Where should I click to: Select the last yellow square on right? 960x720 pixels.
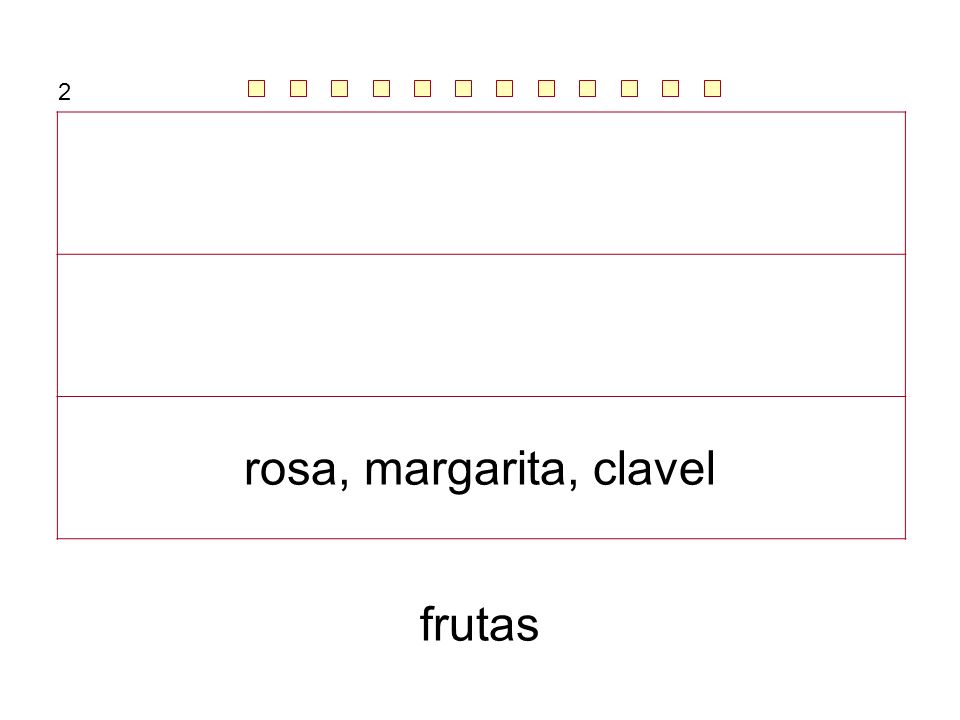point(712,89)
